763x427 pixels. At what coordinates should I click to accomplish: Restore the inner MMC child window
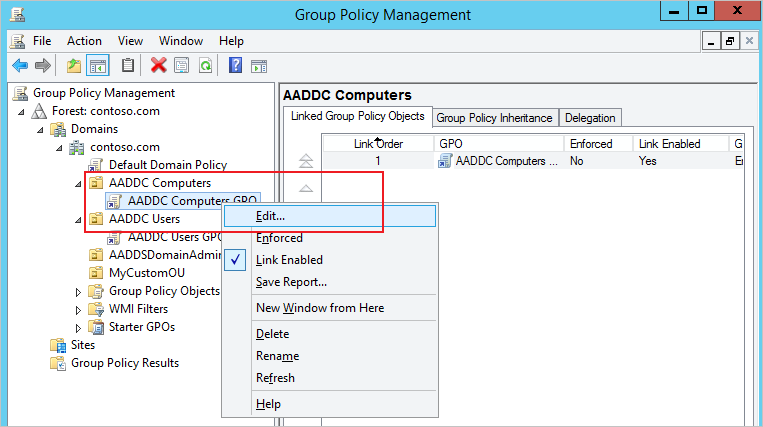click(x=730, y=41)
